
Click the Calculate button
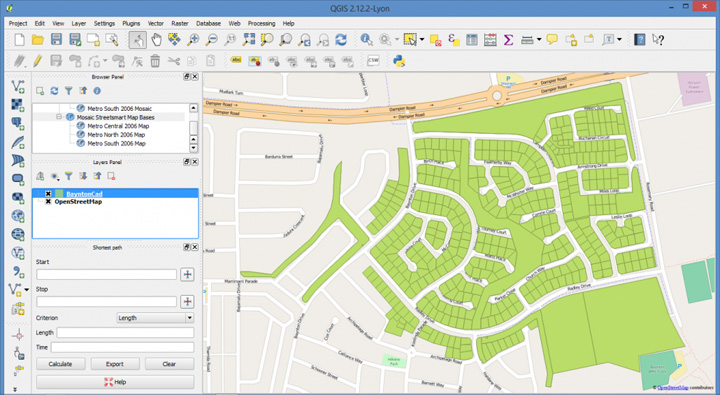pos(61,364)
